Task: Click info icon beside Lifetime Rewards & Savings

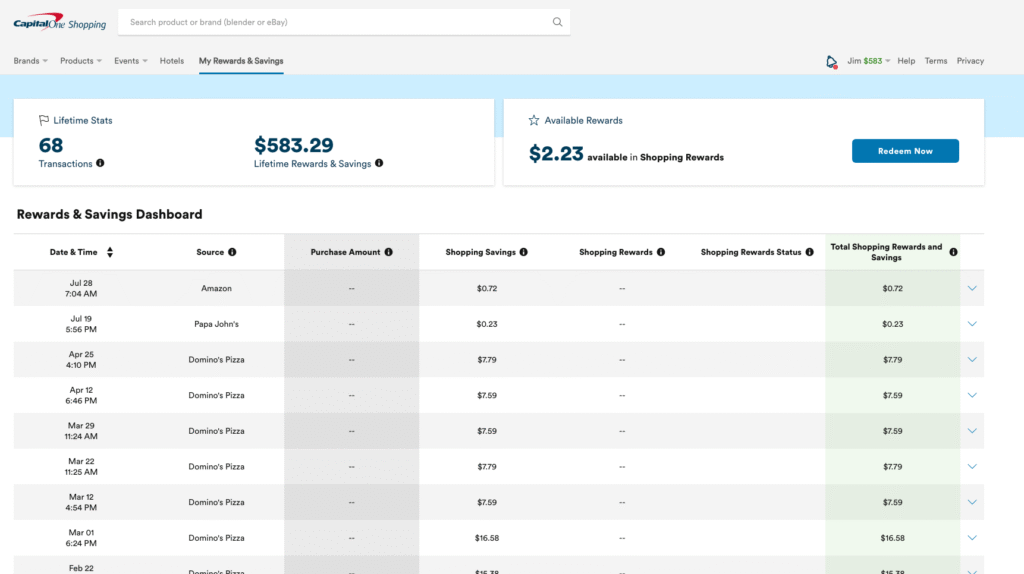Action: tap(379, 164)
